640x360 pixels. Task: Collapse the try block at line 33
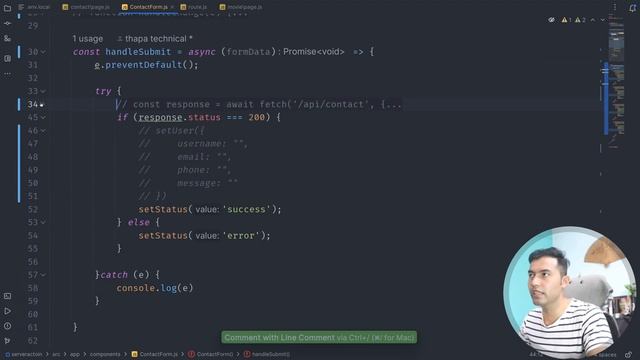click(x=43, y=91)
